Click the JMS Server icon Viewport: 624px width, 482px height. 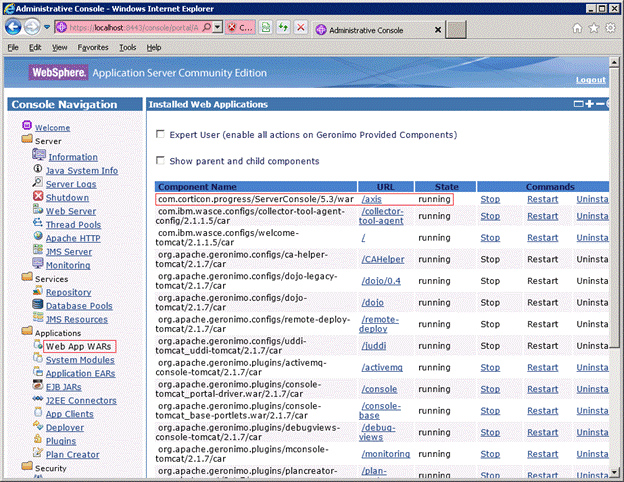(x=38, y=250)
